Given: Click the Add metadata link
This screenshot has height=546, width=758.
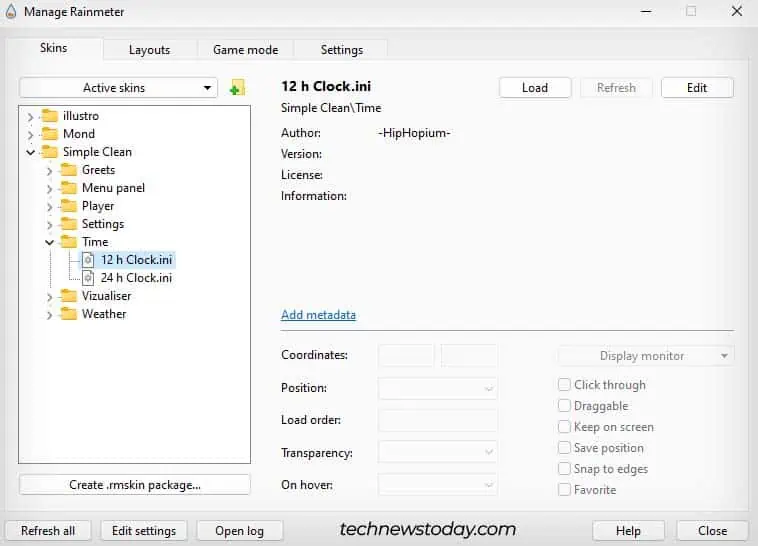Looking at the screenshot, I should point(318,315).
